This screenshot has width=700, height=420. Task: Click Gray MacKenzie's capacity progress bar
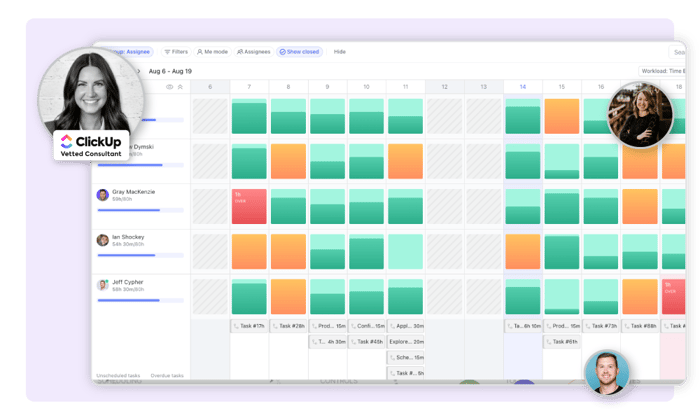[141, 210]
